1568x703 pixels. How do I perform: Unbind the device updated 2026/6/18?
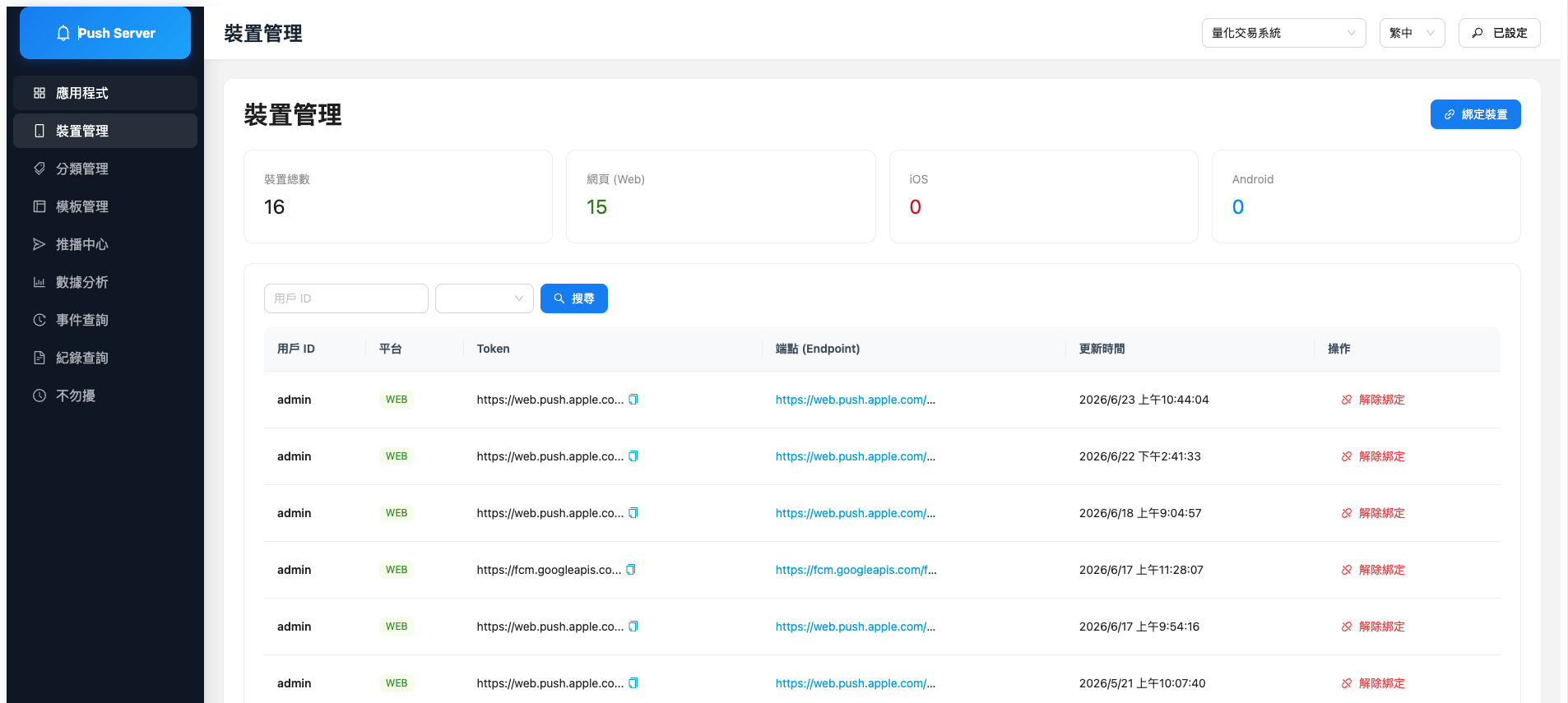[1373, 513]
